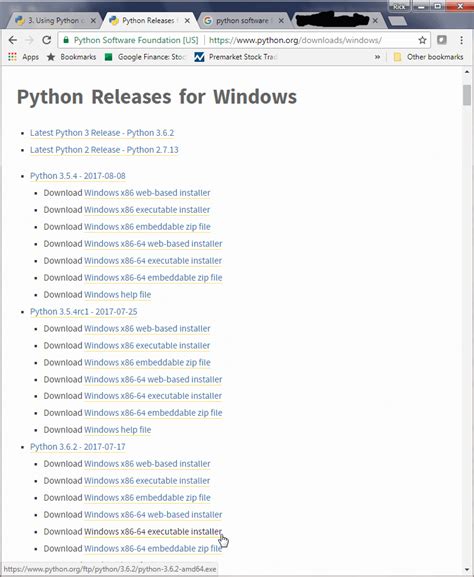The image size is (474, 577).
Task: Click the browser back arrow
Action: point(13,40)
